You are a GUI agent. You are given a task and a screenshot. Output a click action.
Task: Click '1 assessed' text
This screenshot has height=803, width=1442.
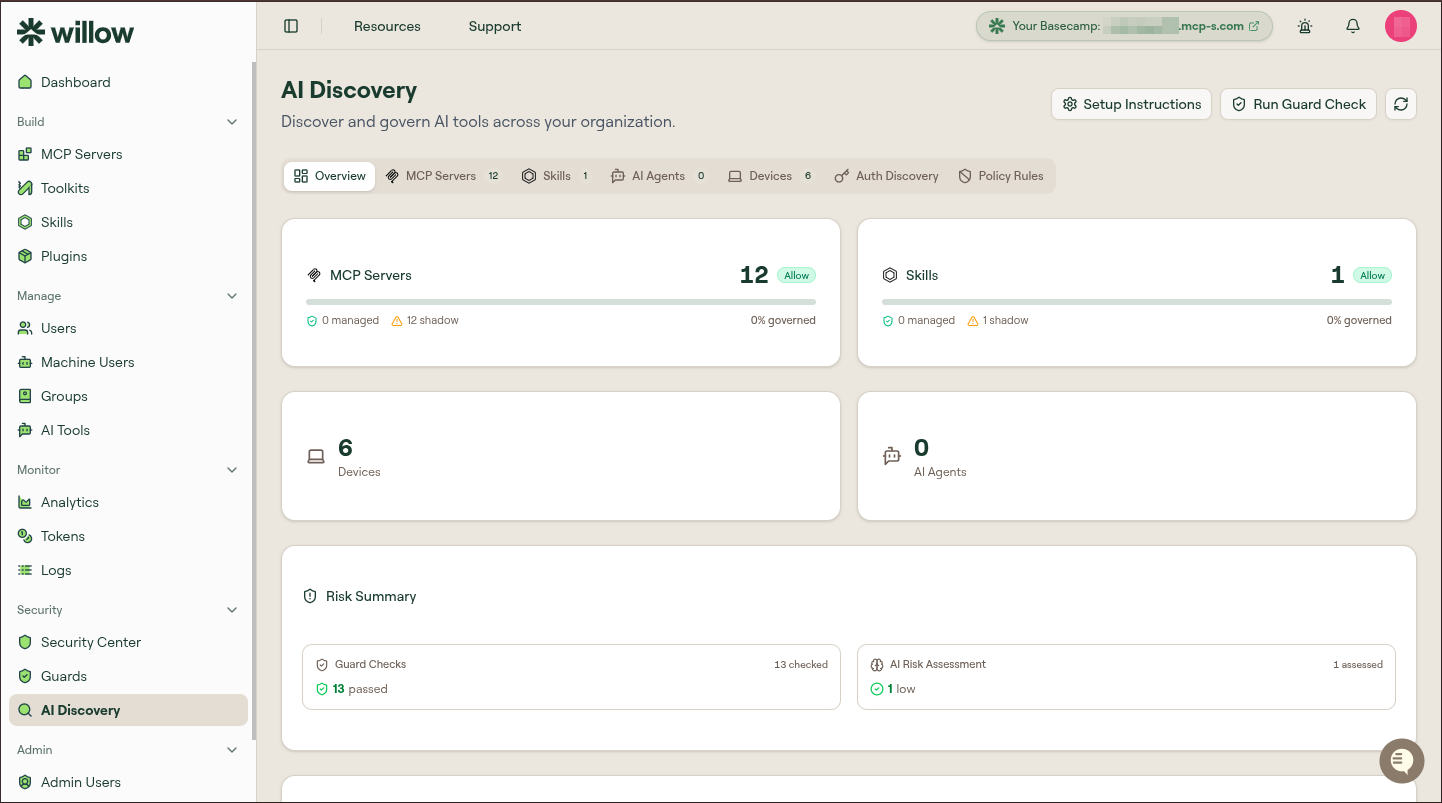pyautogui.click(x=1358, y=664)
